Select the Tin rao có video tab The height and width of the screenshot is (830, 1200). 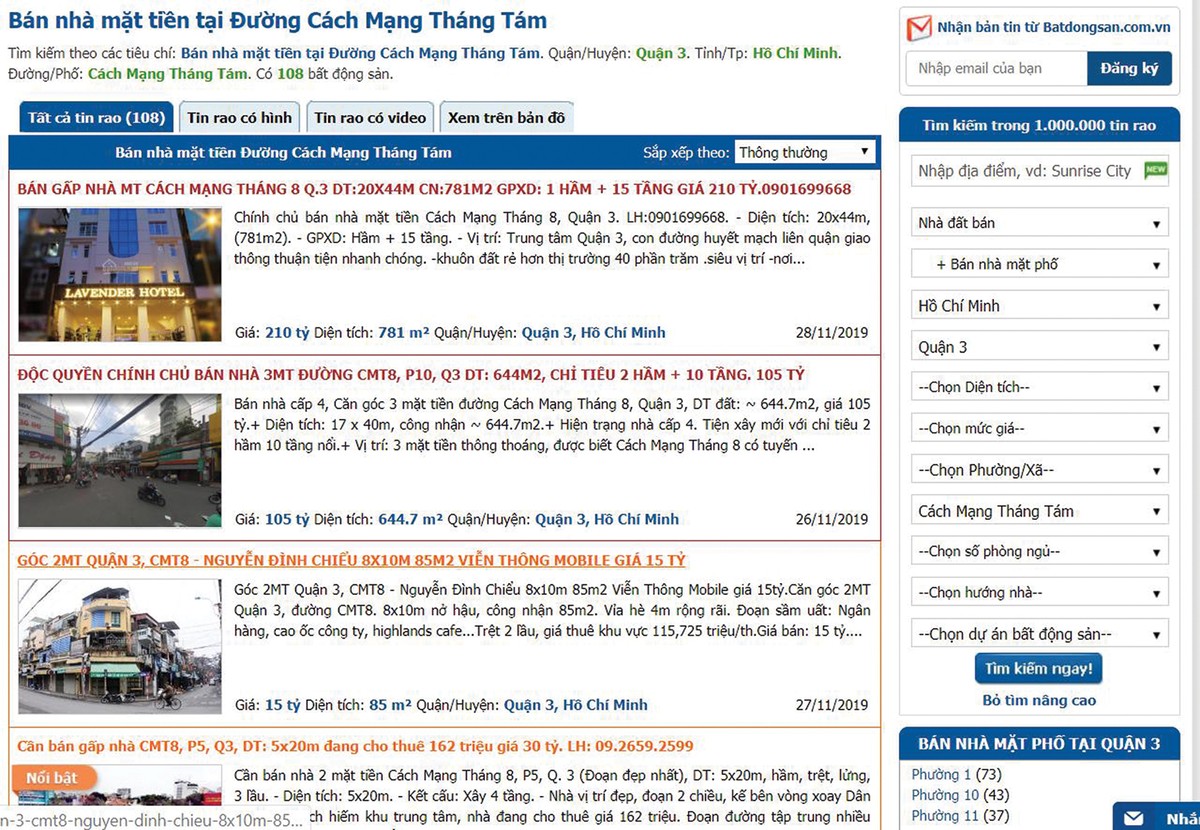(370, 118)
